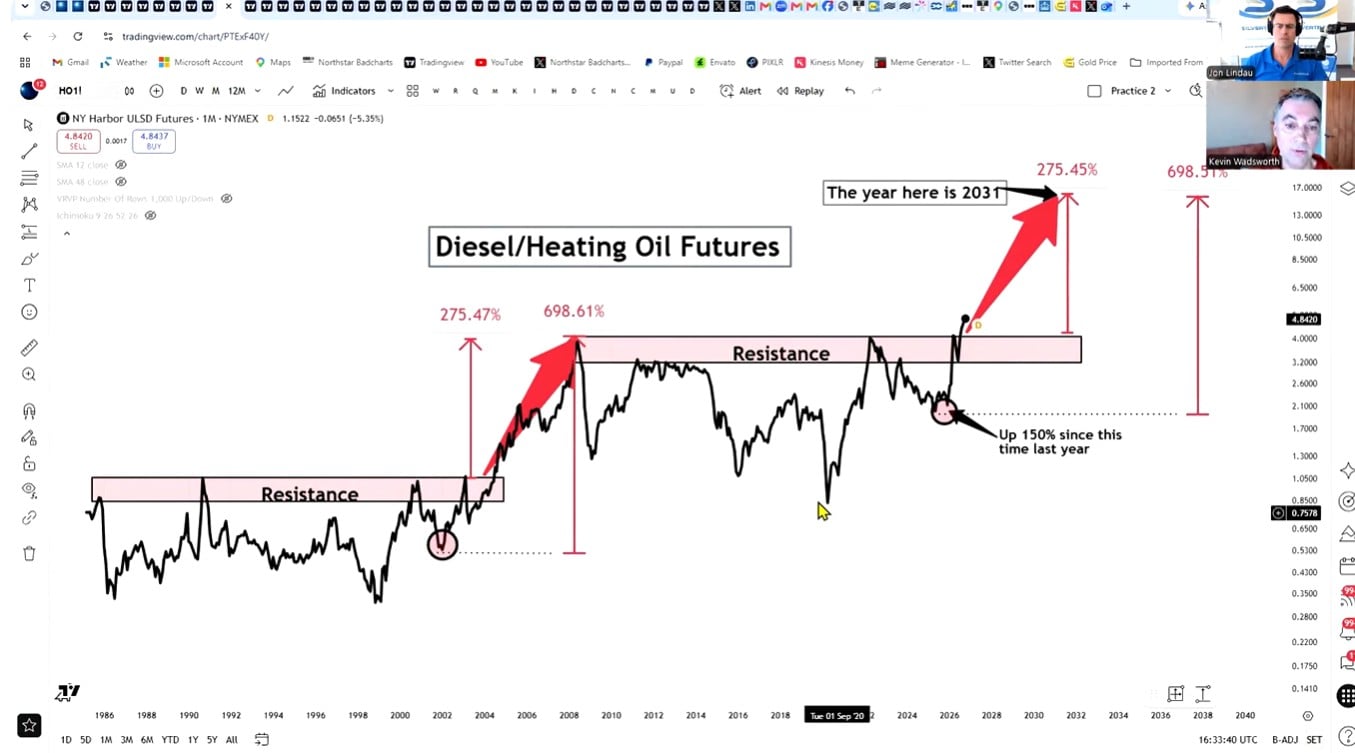Select the trend line drawing tool
This screenshot has width=1355, height=753.
click(29, 152)
